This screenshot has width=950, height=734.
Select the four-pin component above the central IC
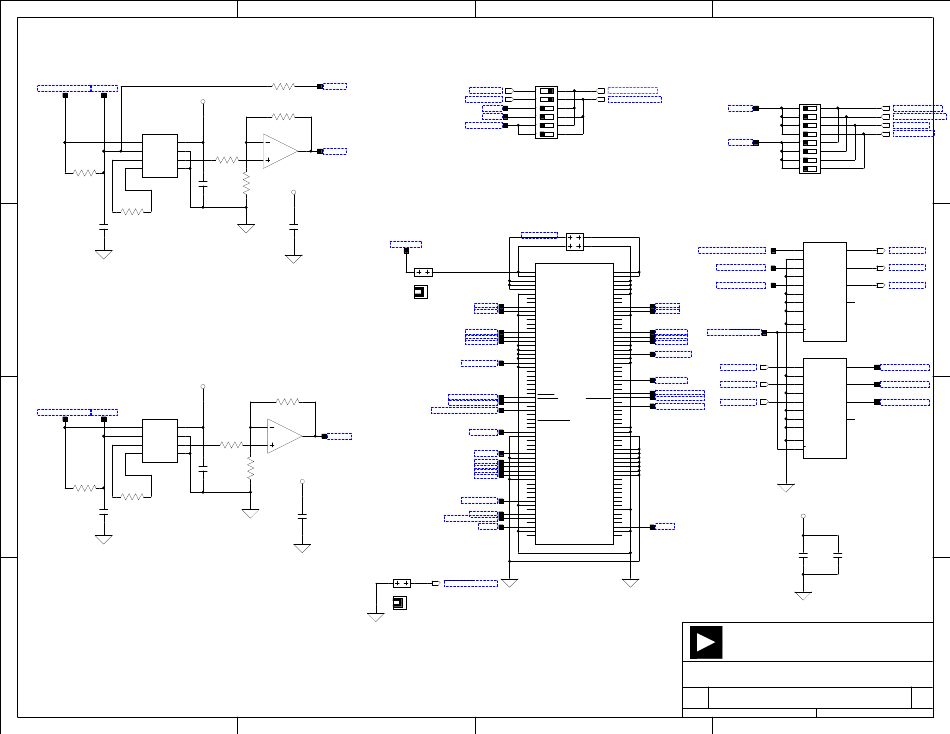[x=575, y=242]
